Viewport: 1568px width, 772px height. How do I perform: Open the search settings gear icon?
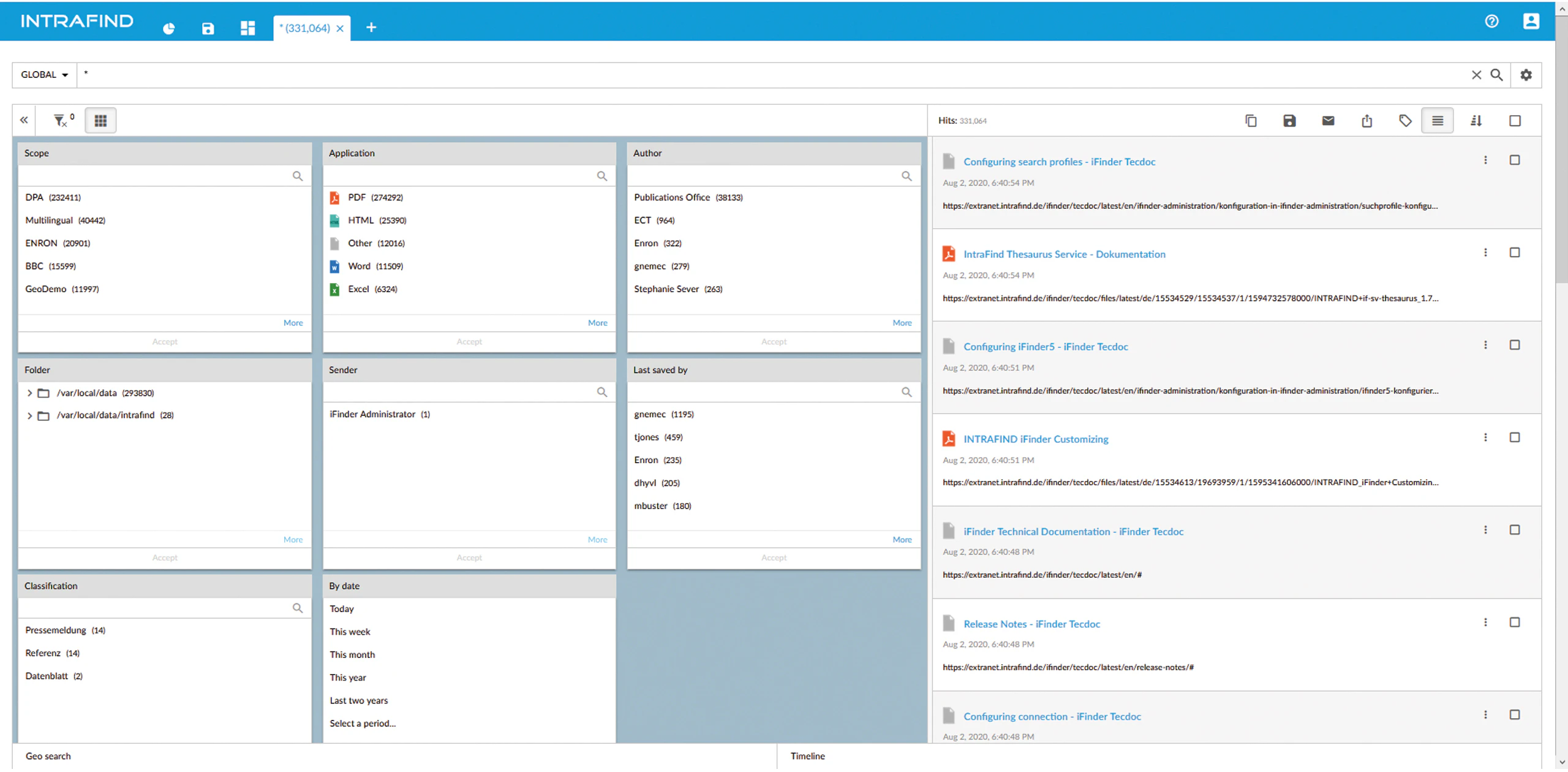click(x=1526, y=75)
